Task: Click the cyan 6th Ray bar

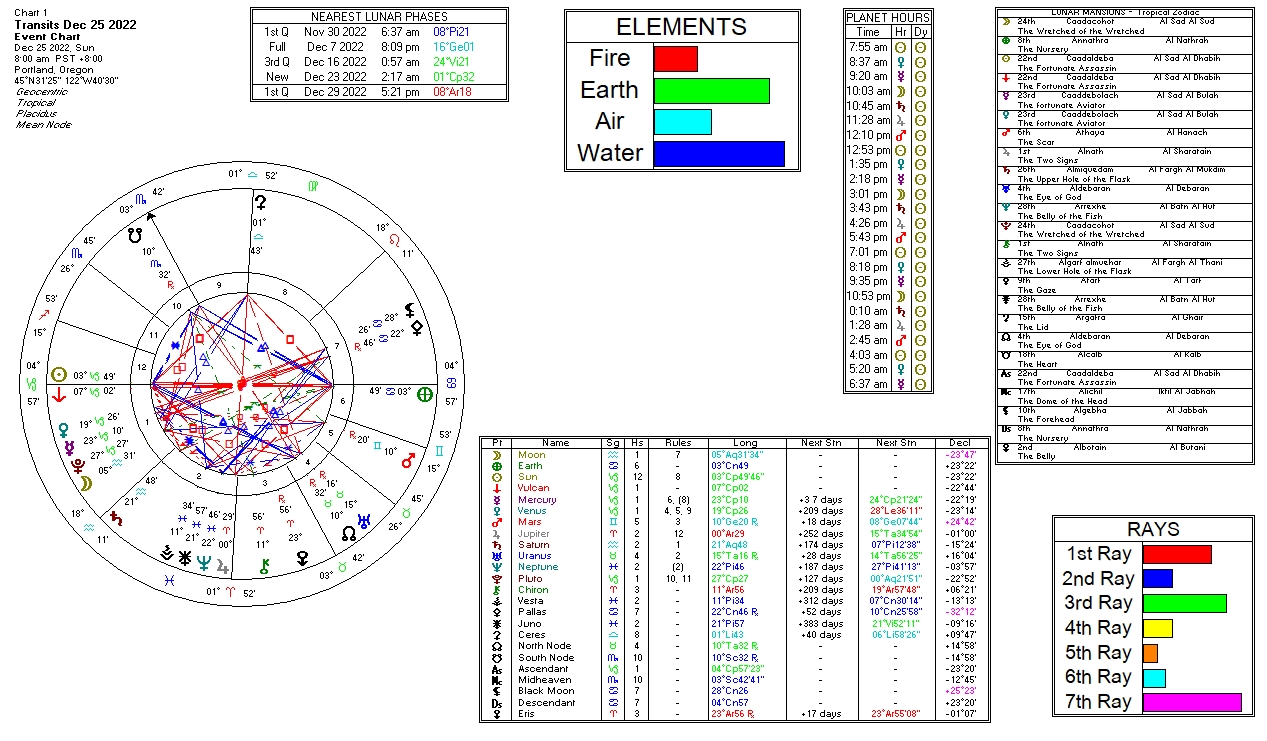Action: click(1154, 678)
